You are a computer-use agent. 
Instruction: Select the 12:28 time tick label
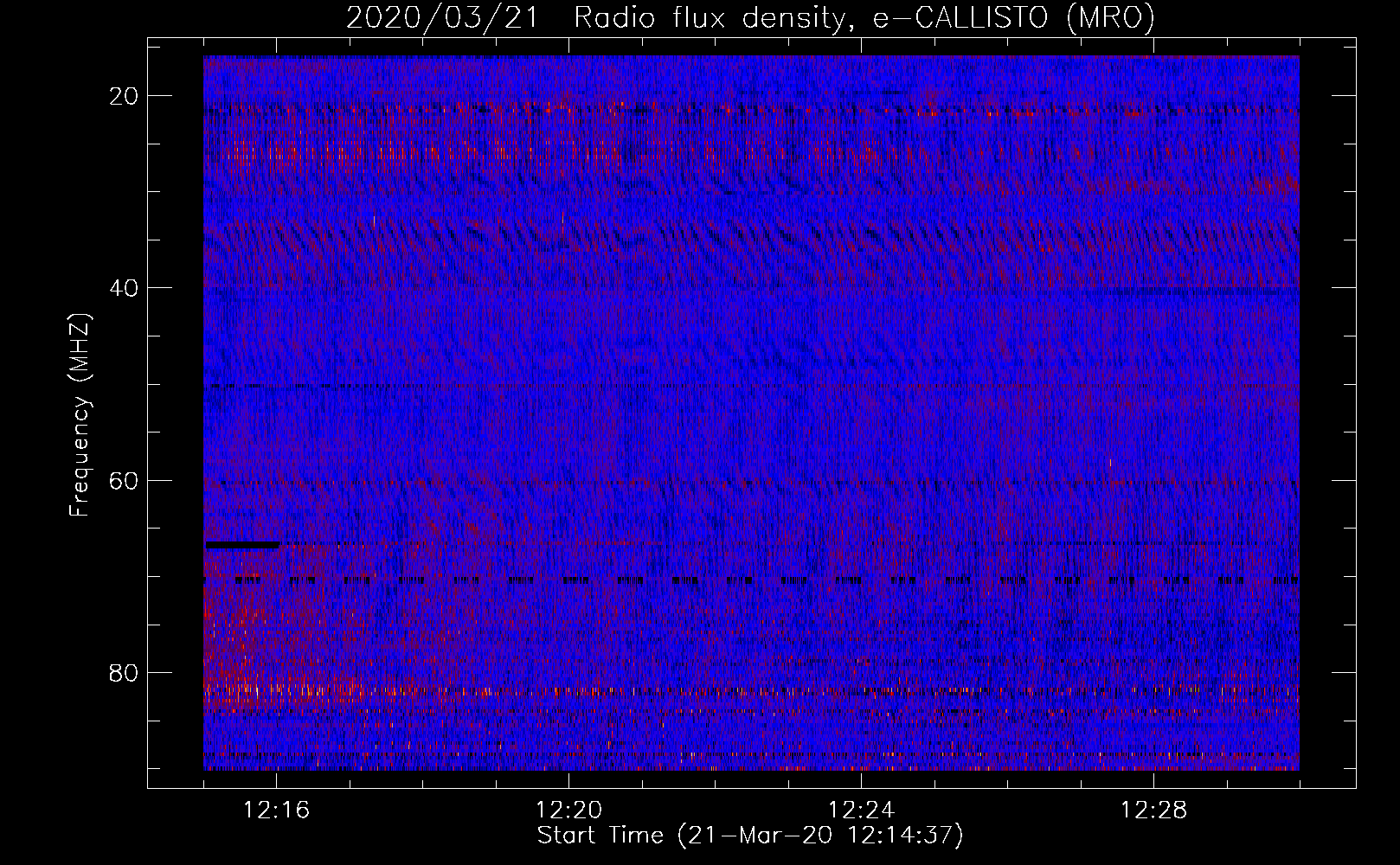[x=1153, y=811]
